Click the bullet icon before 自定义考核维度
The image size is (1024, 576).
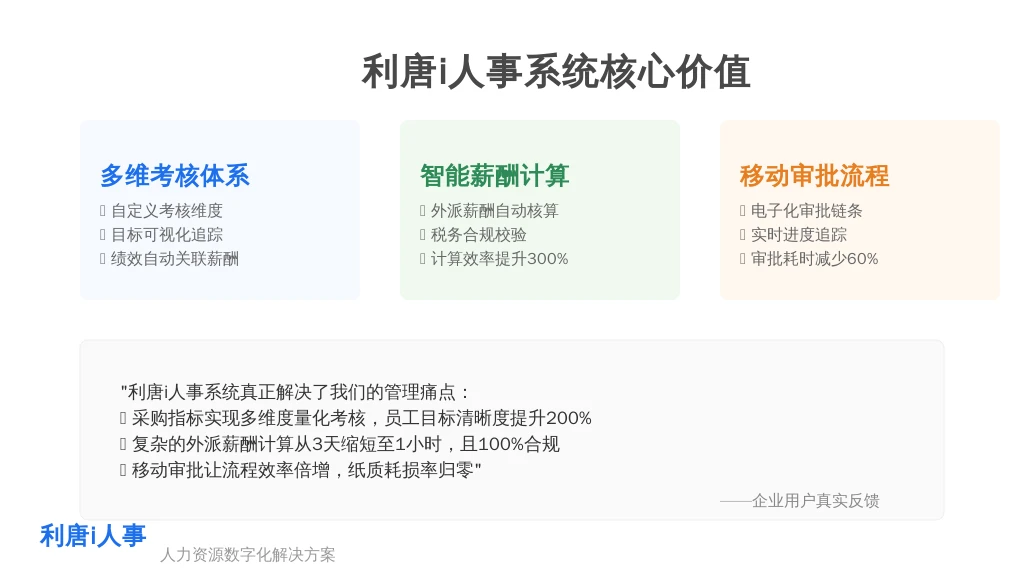click(x=103, y=211)
